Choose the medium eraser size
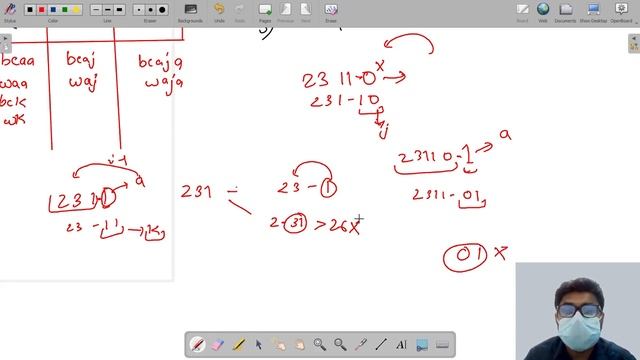640x360 pixels. pyautogui.click(x=151, y=9)
